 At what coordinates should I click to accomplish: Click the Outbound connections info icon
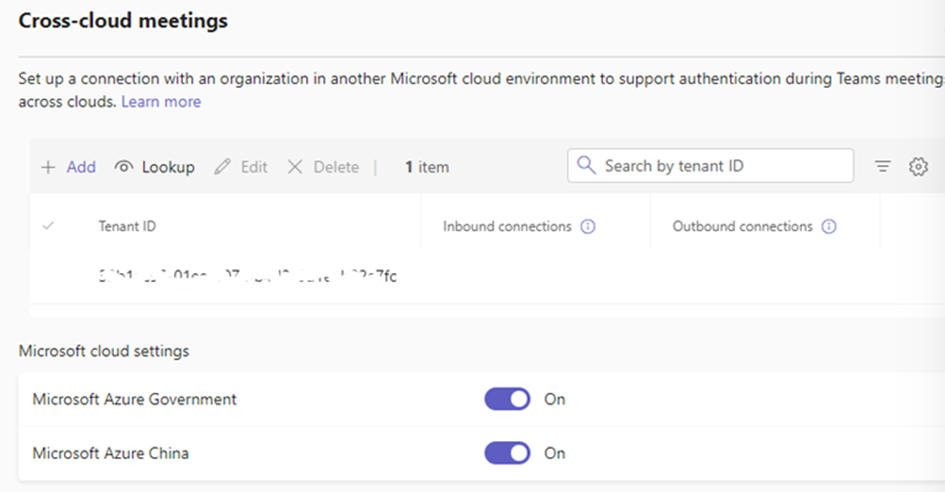pos(829,227)
